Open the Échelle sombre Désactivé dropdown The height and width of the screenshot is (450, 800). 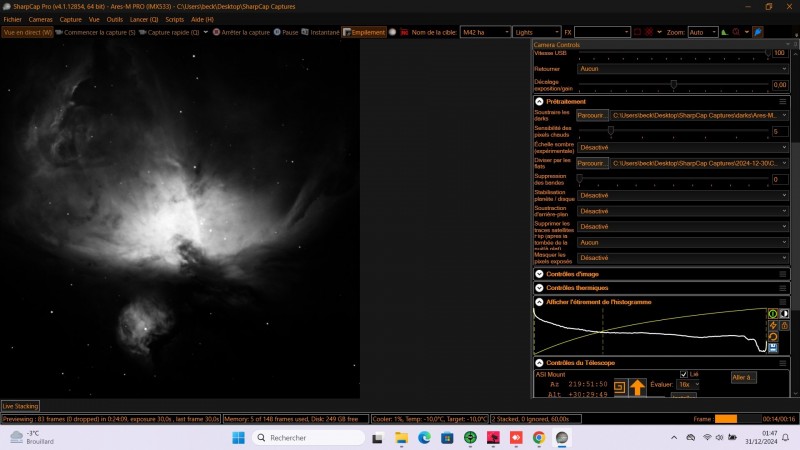click(x=683, y=147)
